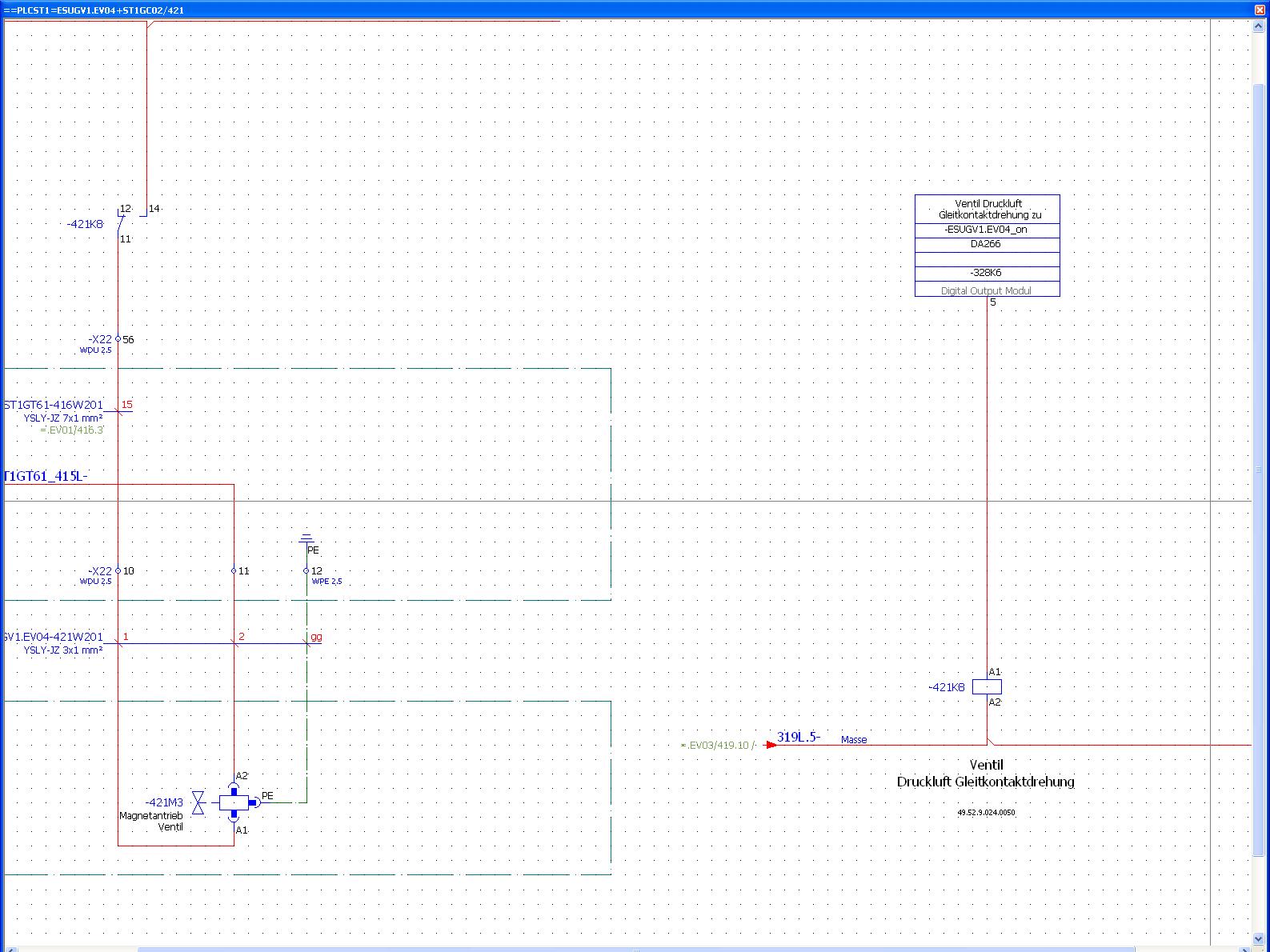
Task: Follow cross-reference '=.EV01/416.3'
Action: coord(72,430)
